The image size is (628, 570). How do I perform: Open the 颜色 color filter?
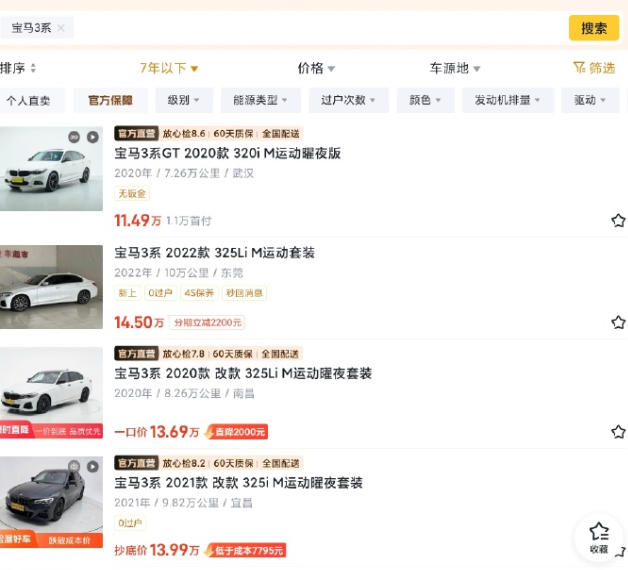coord(425,100)
